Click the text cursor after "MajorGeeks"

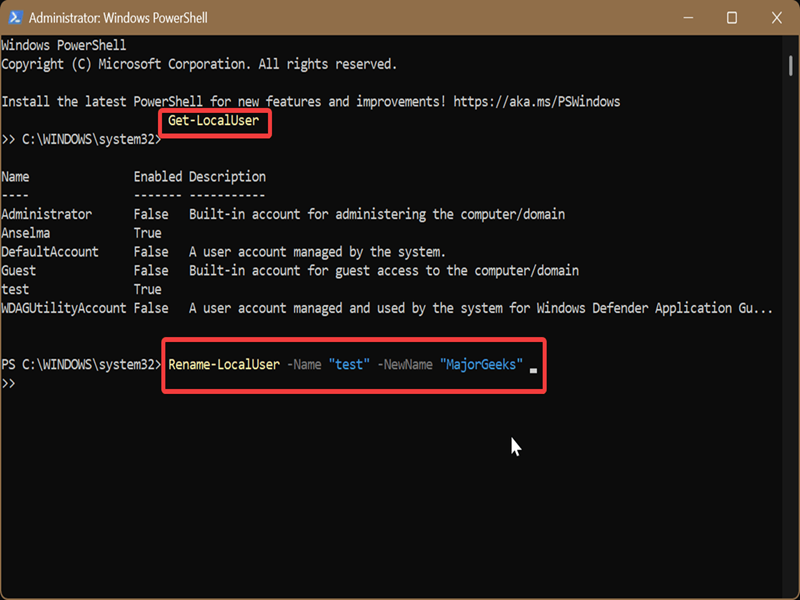pyautogui.click(x=534, y=368)
